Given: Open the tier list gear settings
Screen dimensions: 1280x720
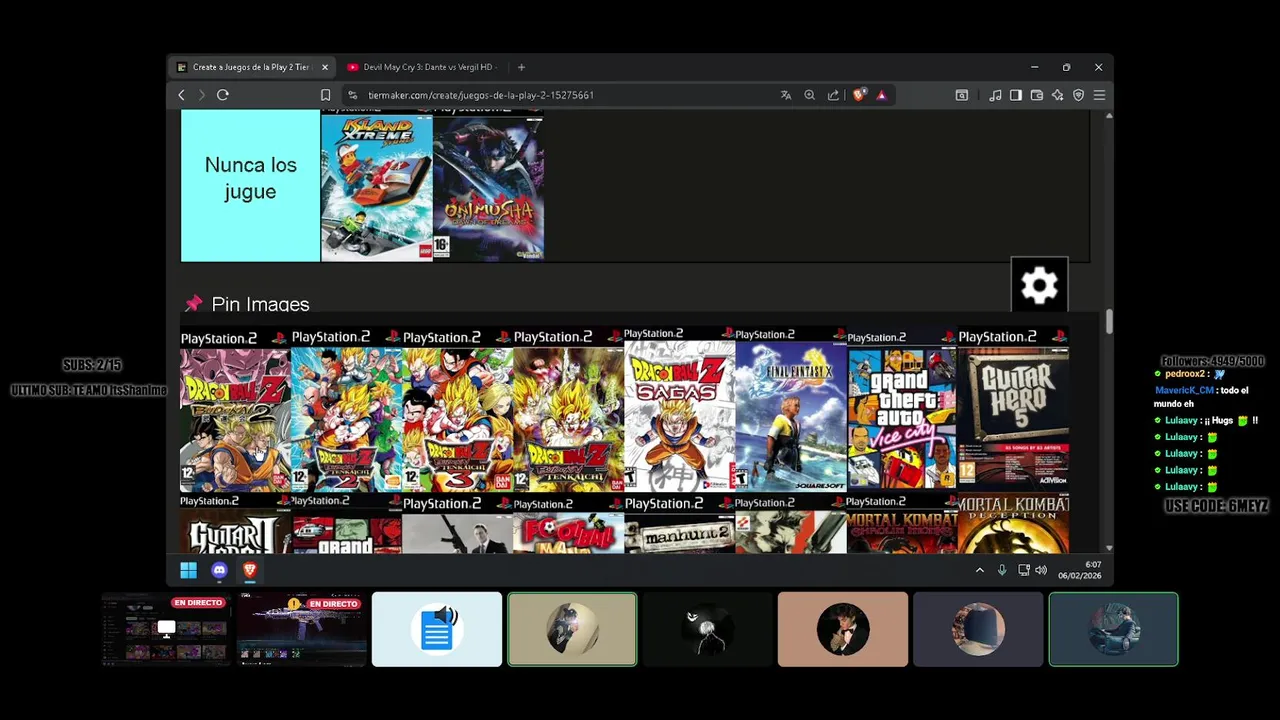Looking at the screenshot, I should click(x=1040, y=286).
